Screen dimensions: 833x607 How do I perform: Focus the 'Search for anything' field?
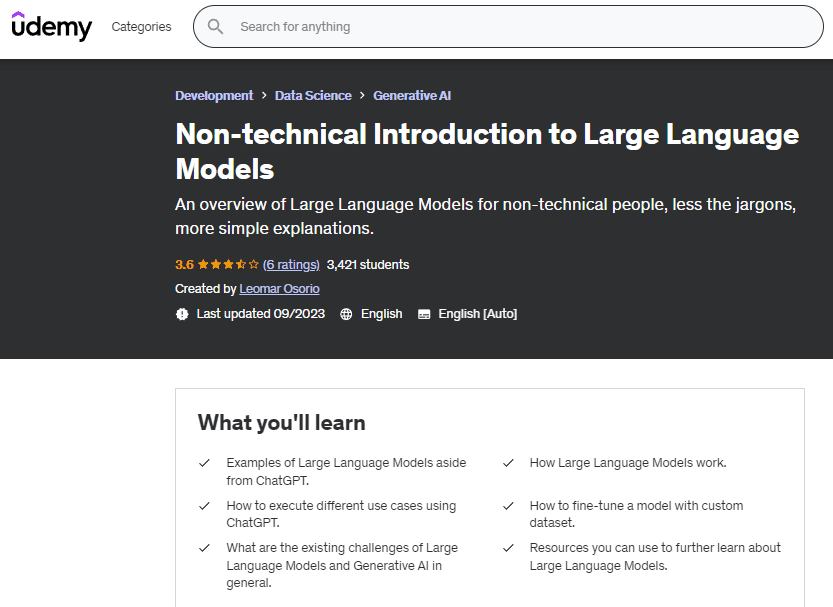click(x=520, y=27)
